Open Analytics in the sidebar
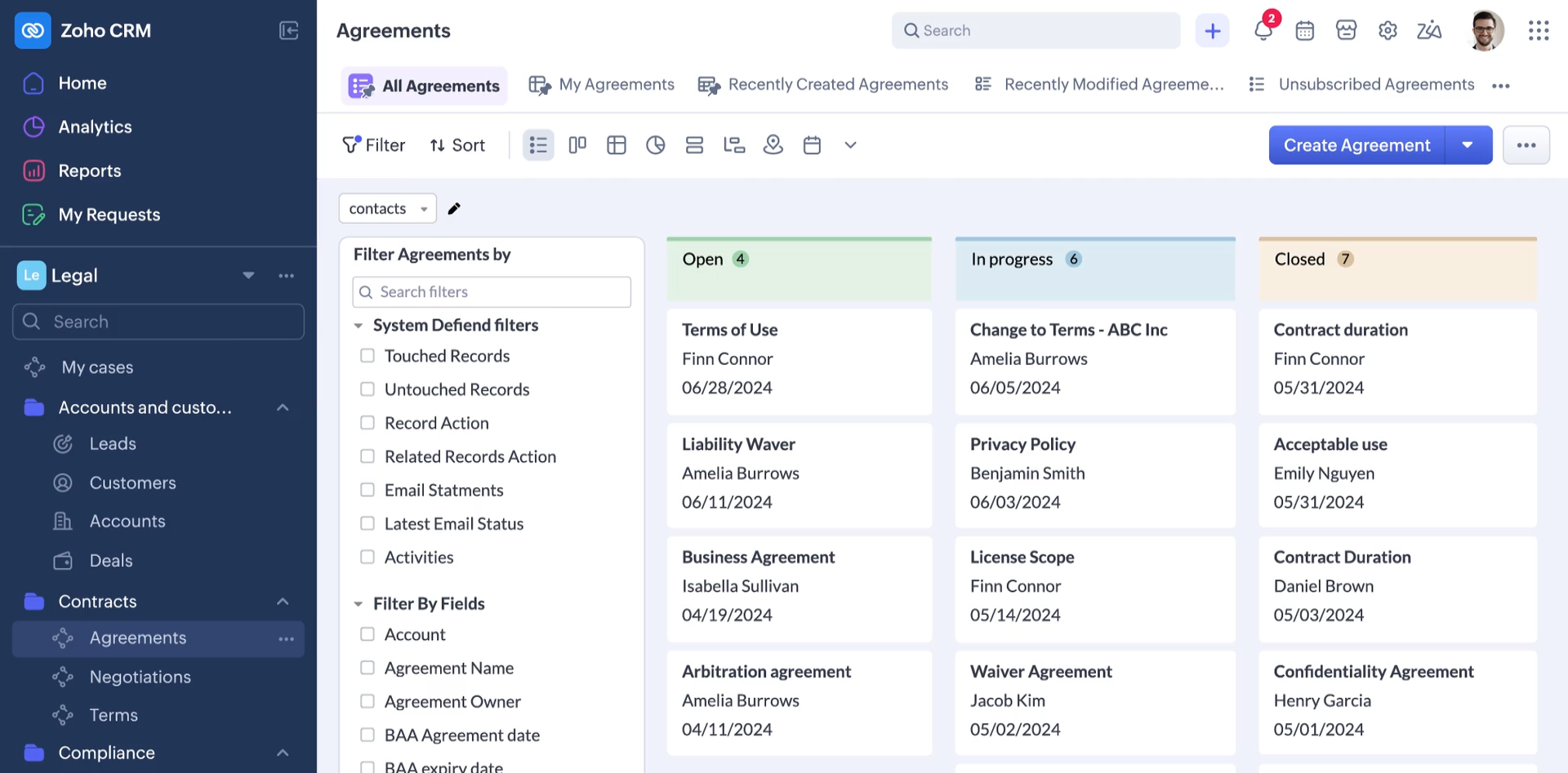This screenshot has width=1568, height=773. click(x=95, y=127)
